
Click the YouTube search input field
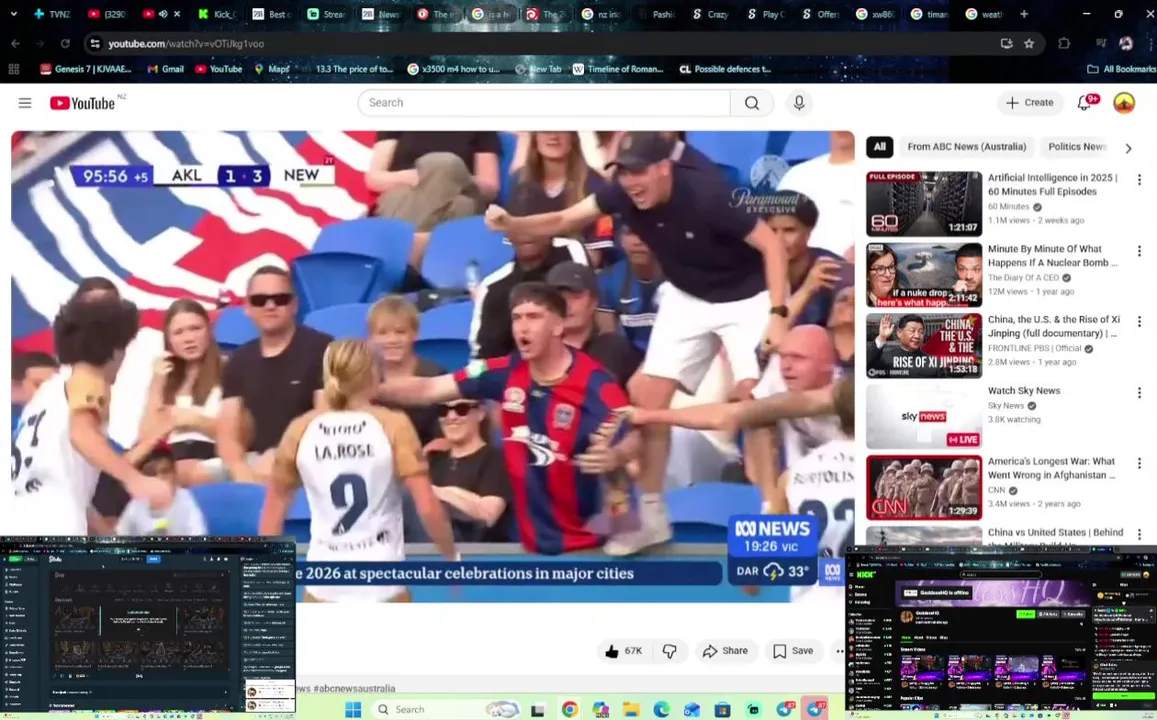(x=544, y=103)
